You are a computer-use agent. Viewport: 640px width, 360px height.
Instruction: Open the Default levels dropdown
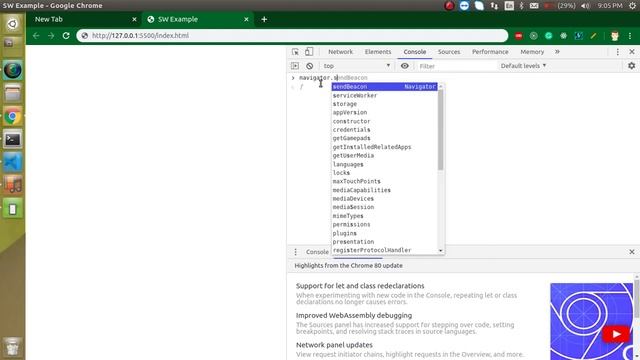pyautogui.click(x=523, y=66)
